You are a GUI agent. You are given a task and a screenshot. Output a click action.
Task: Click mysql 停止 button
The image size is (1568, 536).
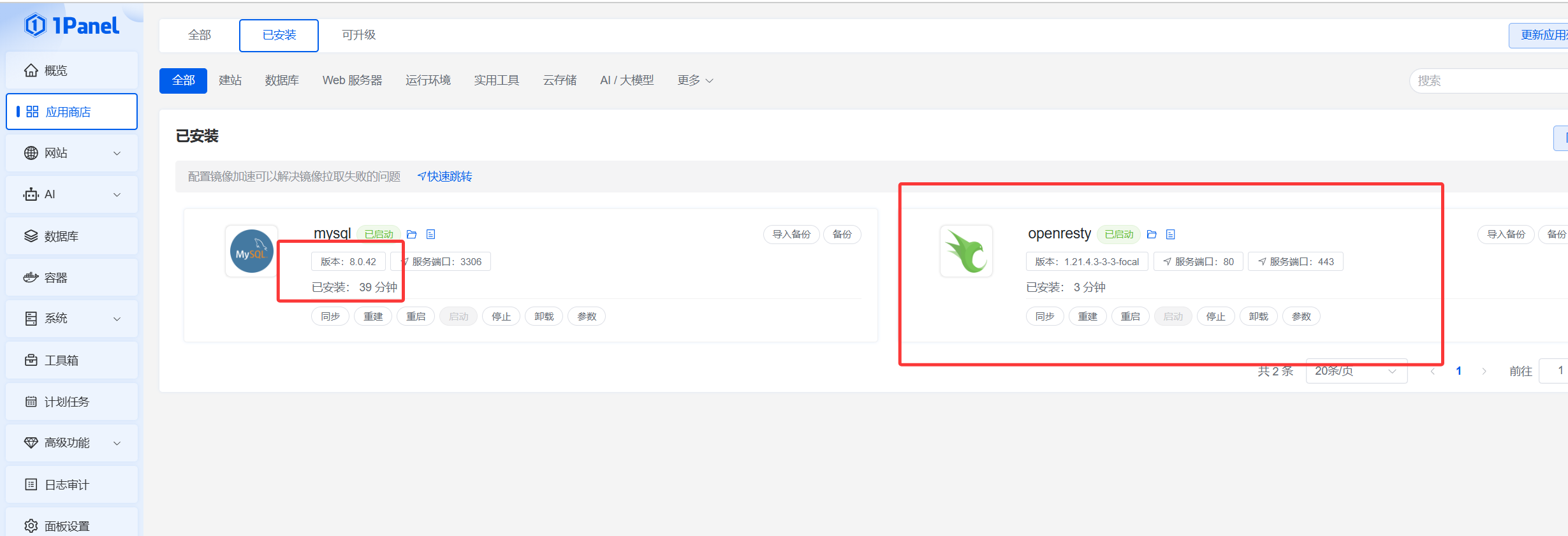[501, 317]
